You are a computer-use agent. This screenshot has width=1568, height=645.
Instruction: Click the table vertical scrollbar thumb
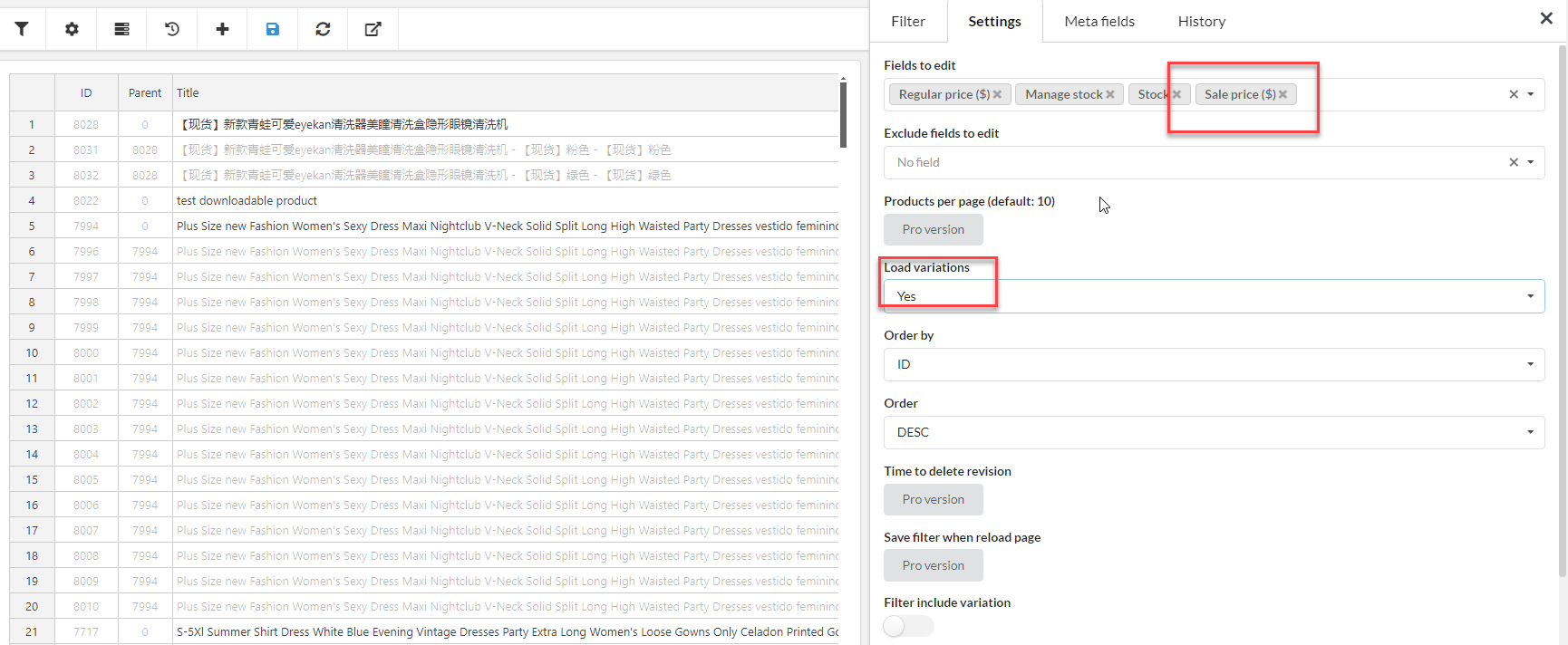[843, 114]
